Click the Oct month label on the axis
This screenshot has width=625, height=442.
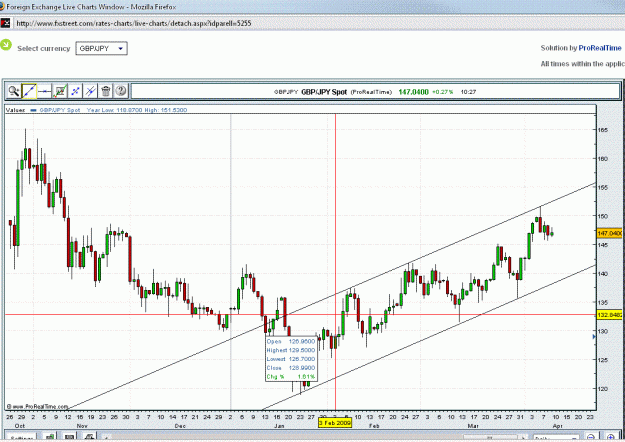[20, 426]
